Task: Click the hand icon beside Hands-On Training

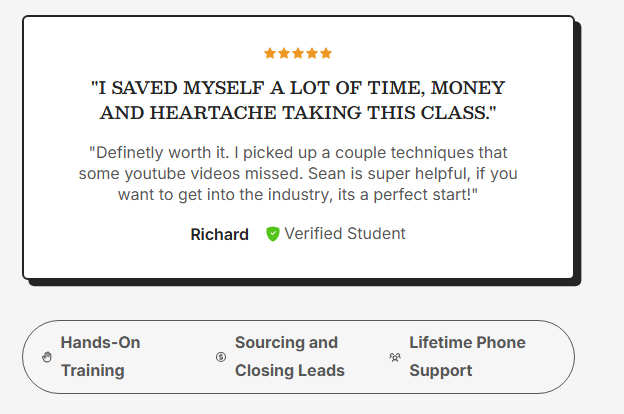Action: 47,357
